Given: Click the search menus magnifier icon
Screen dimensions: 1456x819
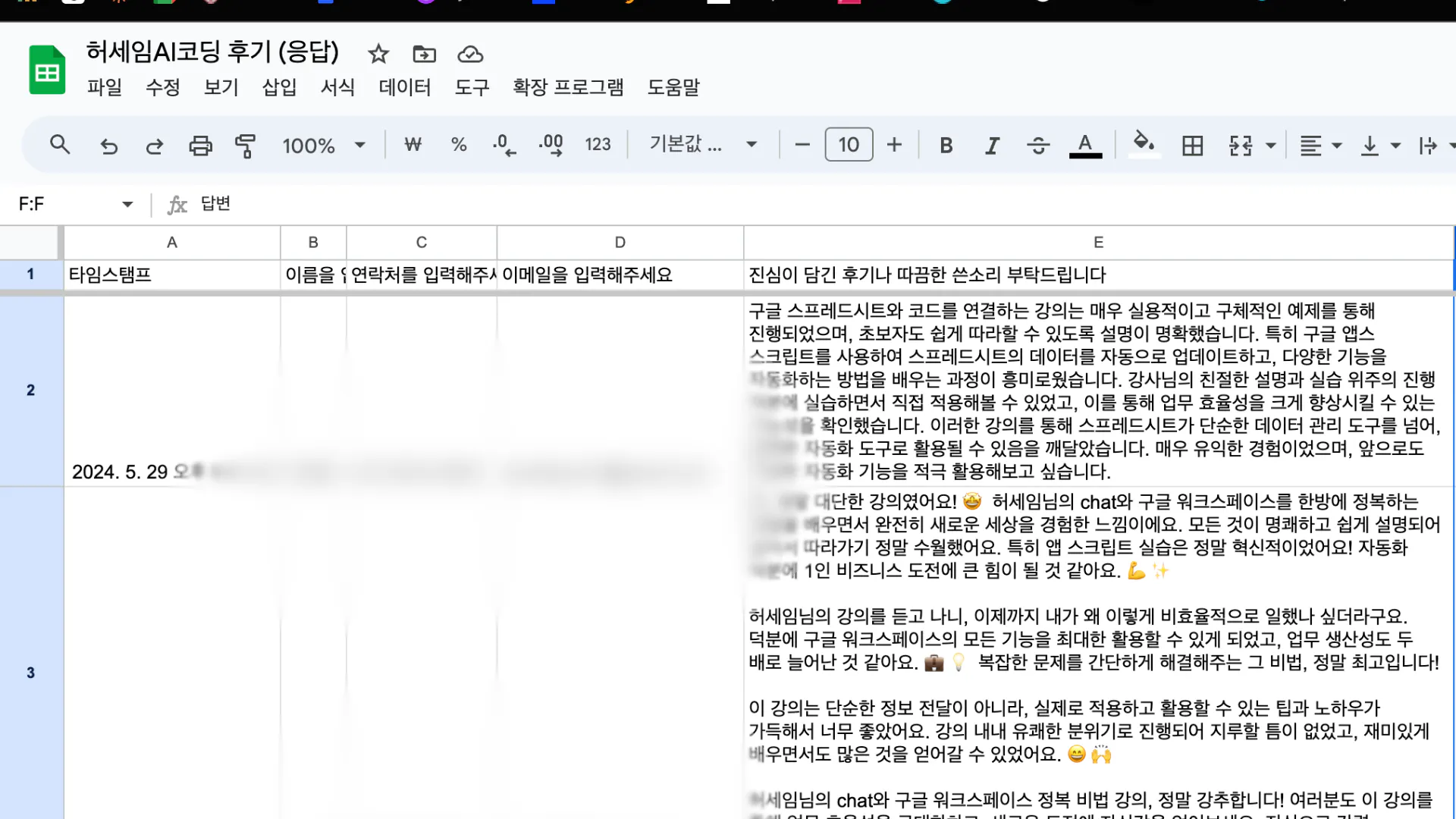Looking at the screenshot, I should [x=60, y=145].
